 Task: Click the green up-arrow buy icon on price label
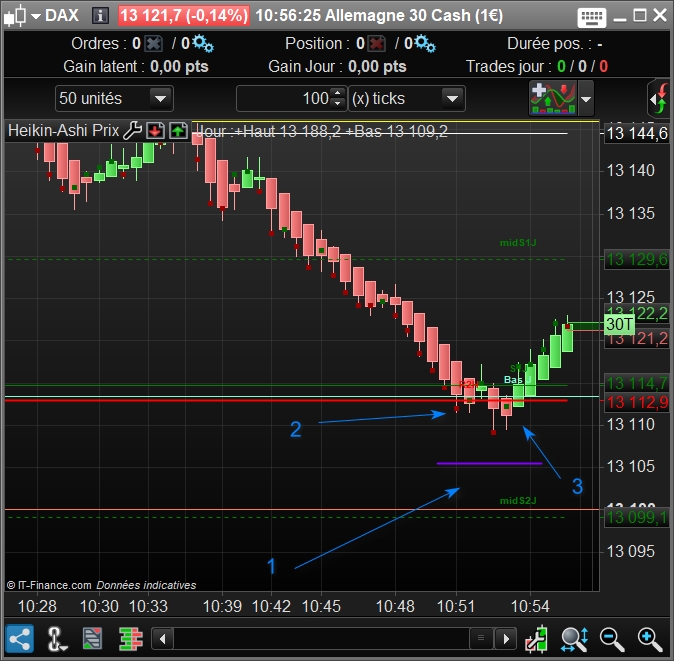(x=178, y=130)
